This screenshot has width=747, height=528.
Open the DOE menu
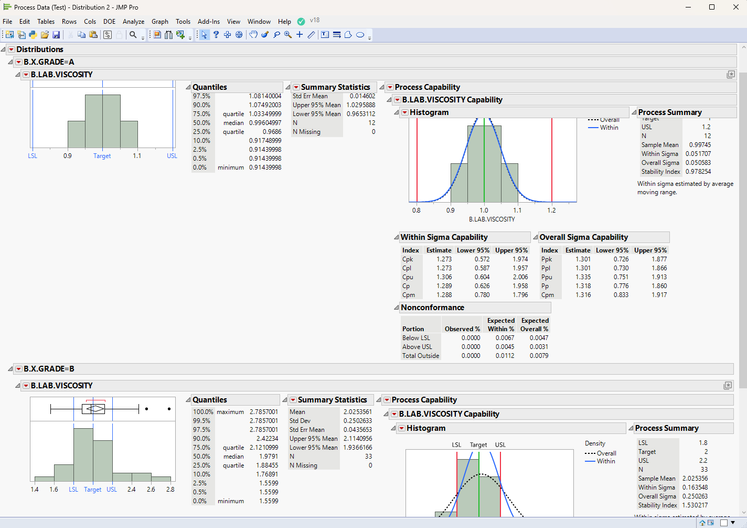tap(109, 21)
